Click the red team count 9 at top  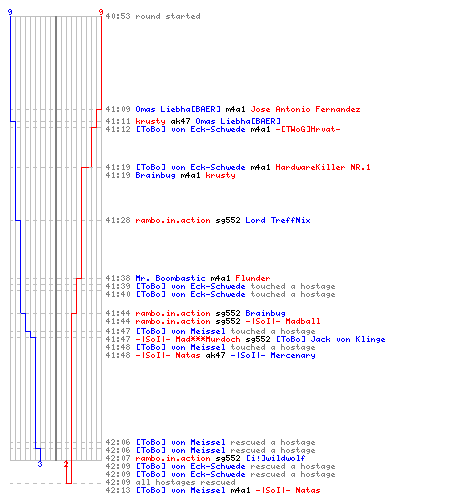[101, 12]
